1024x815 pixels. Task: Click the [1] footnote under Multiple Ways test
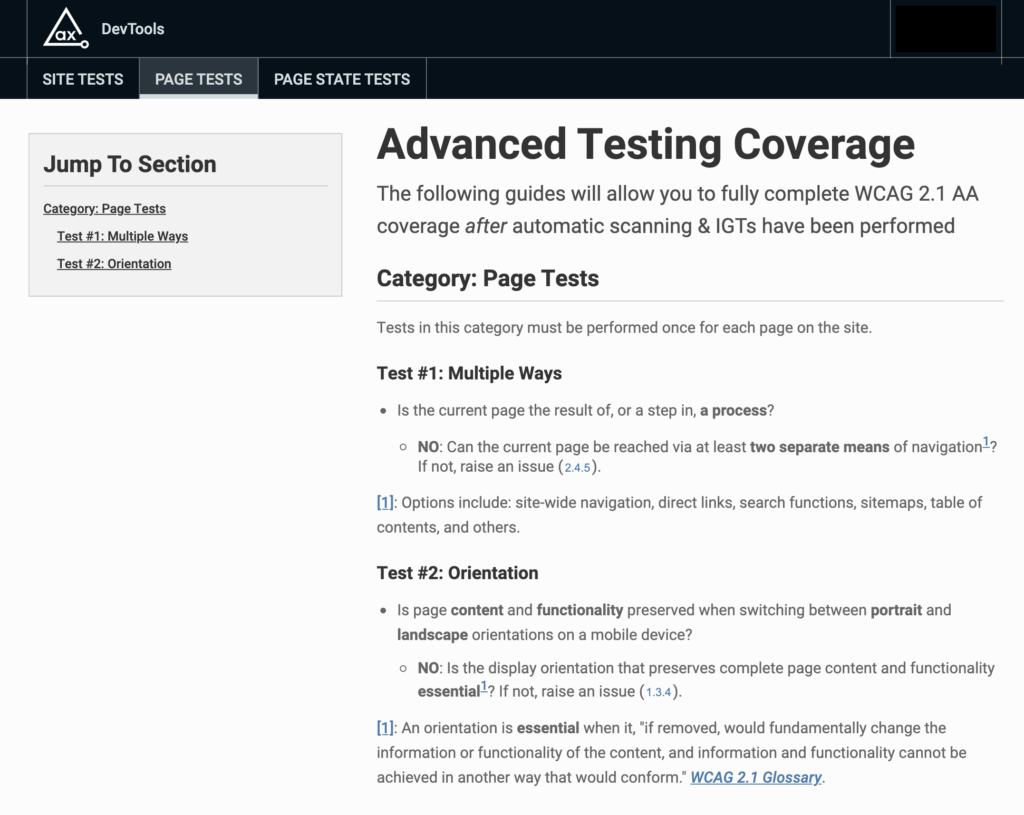point(384,502)
